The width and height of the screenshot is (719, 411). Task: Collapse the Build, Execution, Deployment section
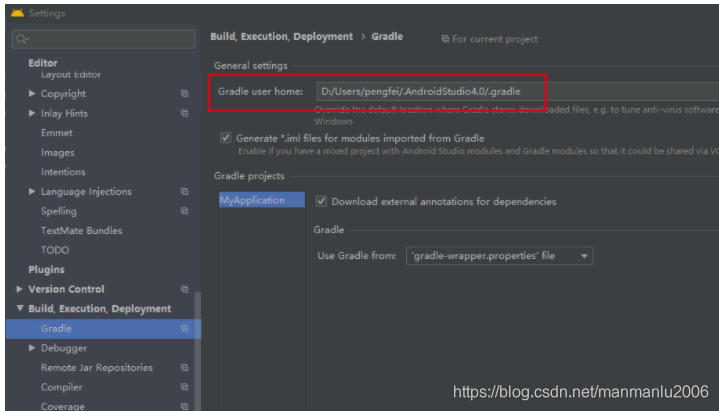point(20,308)
